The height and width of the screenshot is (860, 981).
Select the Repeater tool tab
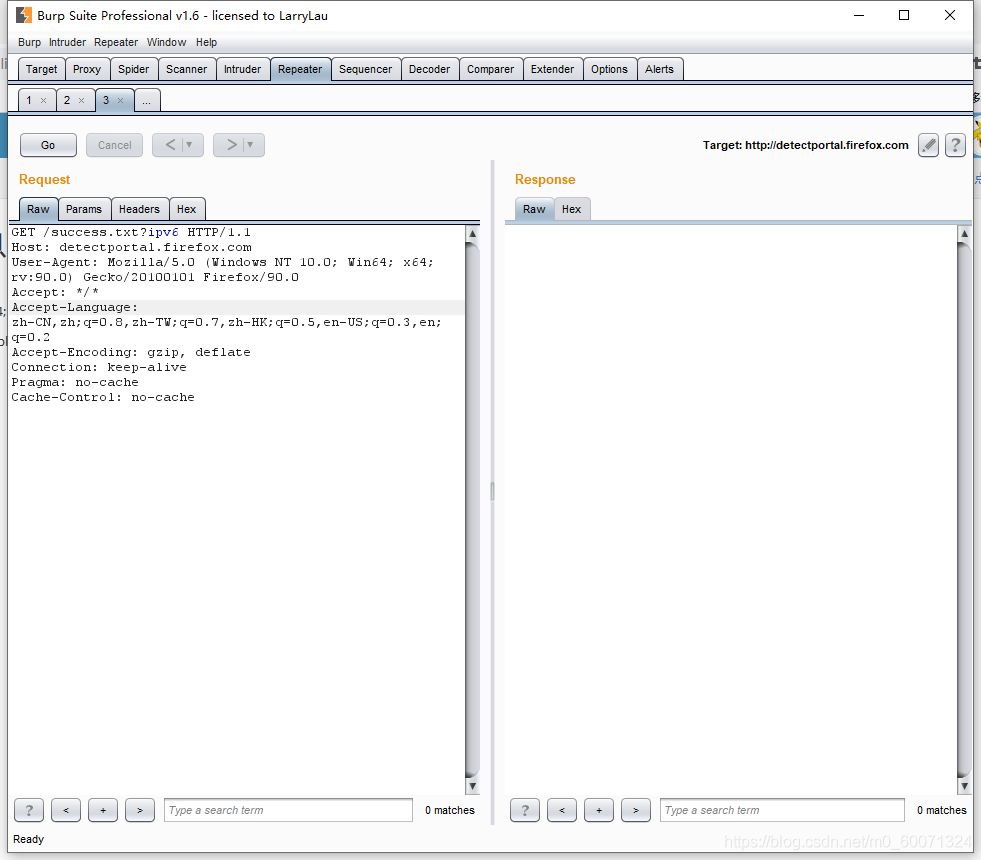(x=300, y=69)
